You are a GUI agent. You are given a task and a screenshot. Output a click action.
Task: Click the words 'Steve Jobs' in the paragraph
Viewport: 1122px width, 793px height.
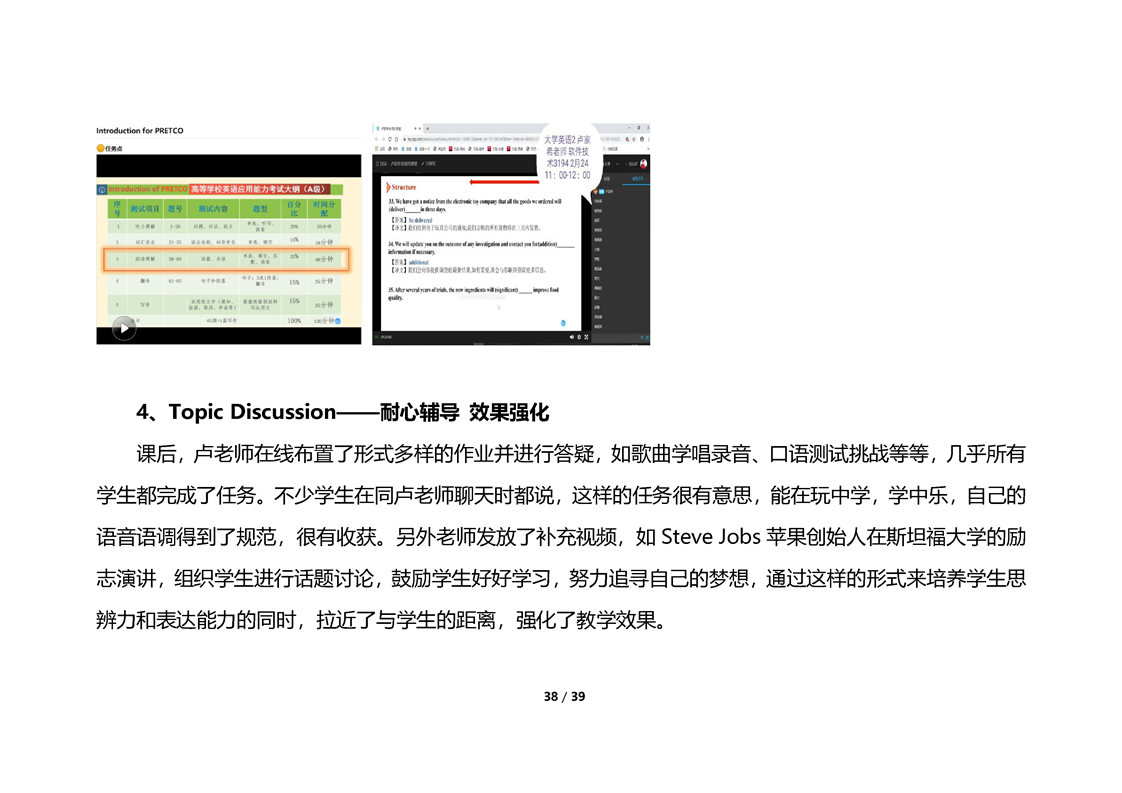(x=710, y=537)
